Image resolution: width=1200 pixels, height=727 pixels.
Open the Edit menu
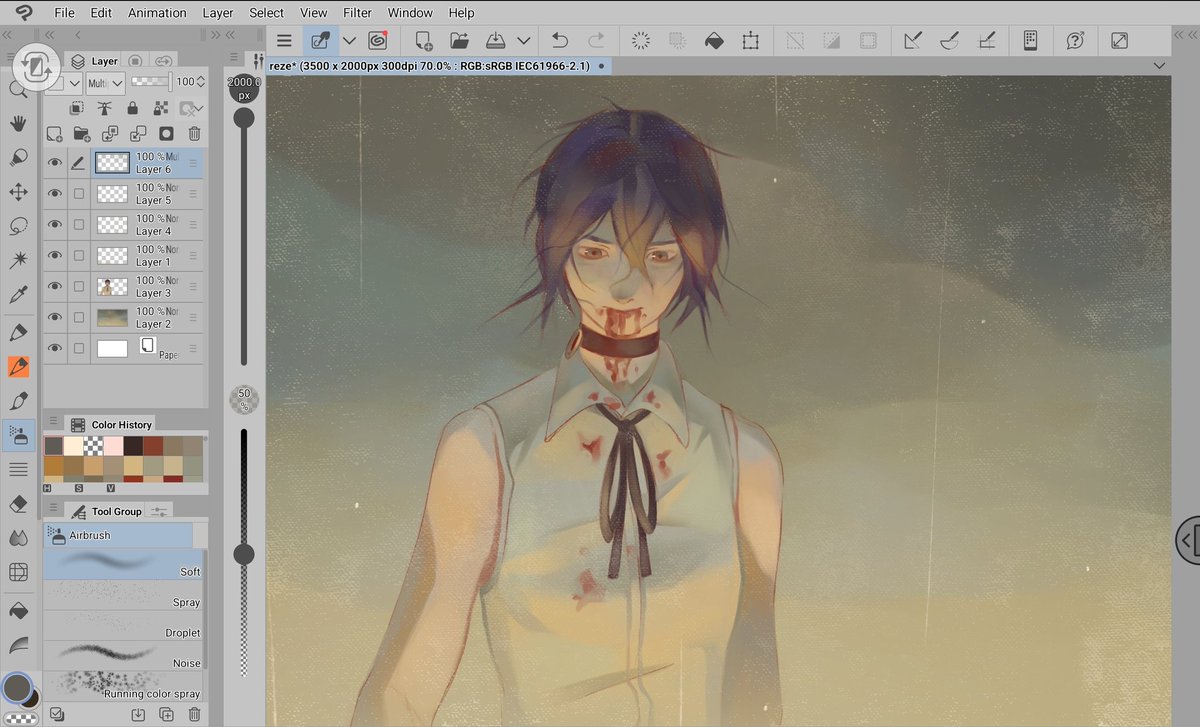(x=101, y=13)
